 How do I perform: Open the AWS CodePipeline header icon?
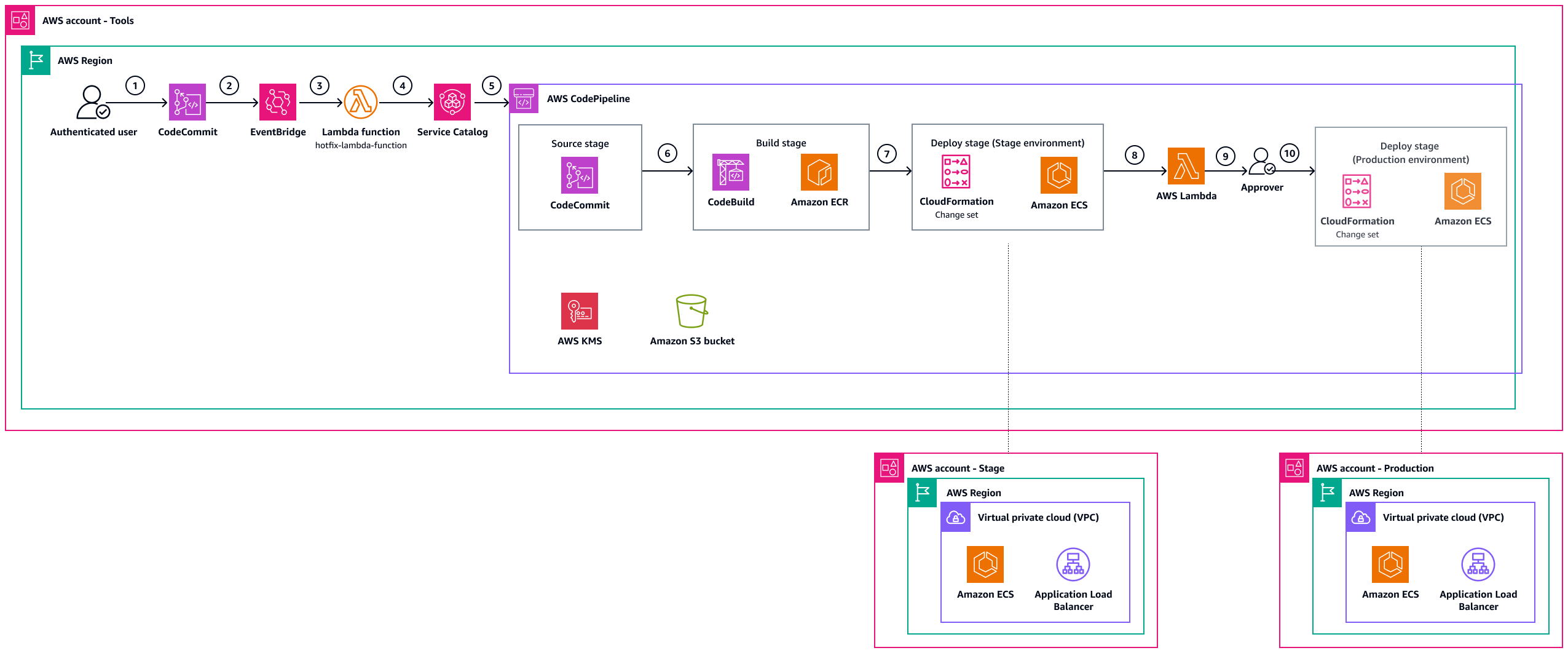tap(523, 98)
